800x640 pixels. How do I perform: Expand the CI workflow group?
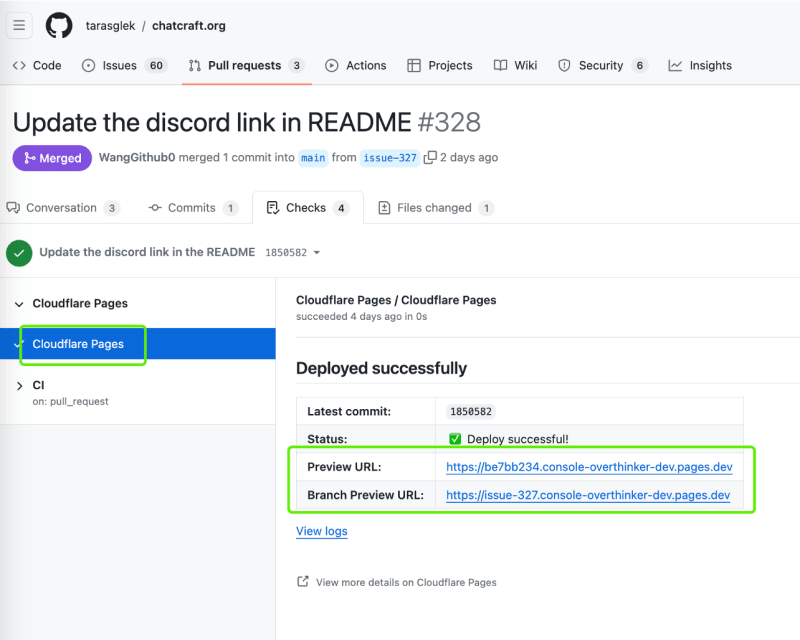tap(19, 386)
